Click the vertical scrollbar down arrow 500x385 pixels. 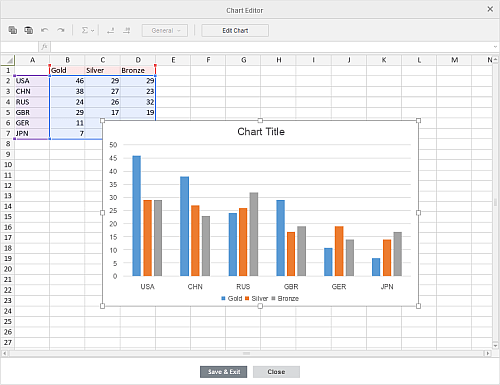496,346
